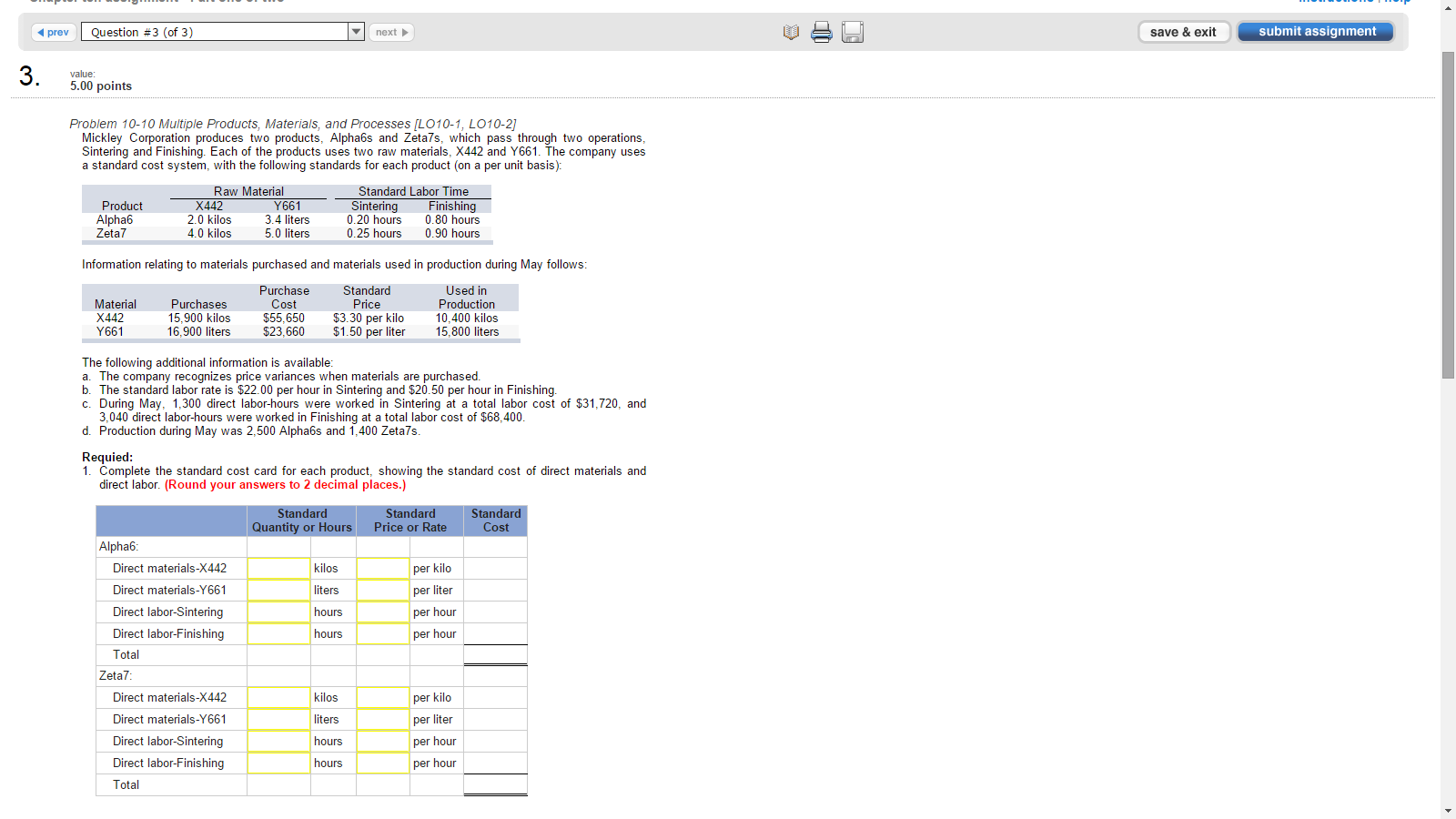Click the 'Alpha6:' section row label
The width and height of the screenshot is (1456, 819).
(x=118, y=547)
